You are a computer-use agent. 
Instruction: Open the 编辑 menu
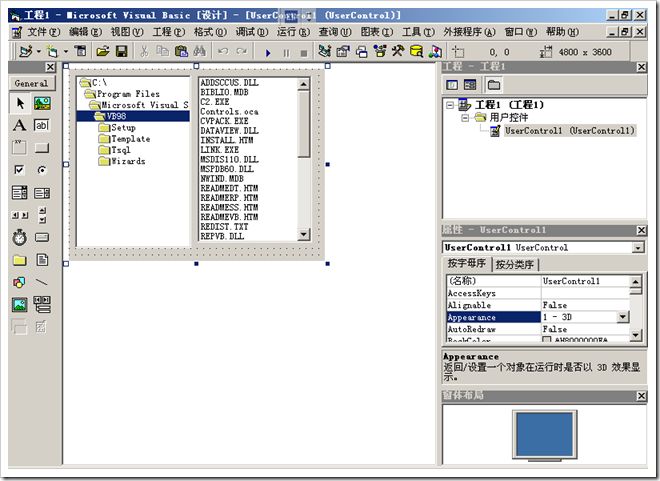85,32
